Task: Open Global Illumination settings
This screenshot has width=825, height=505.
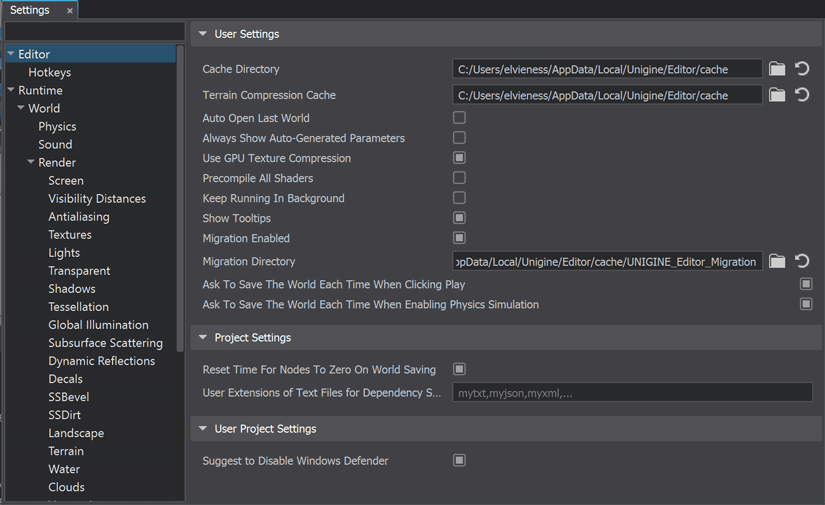Action: pos(98,325)
